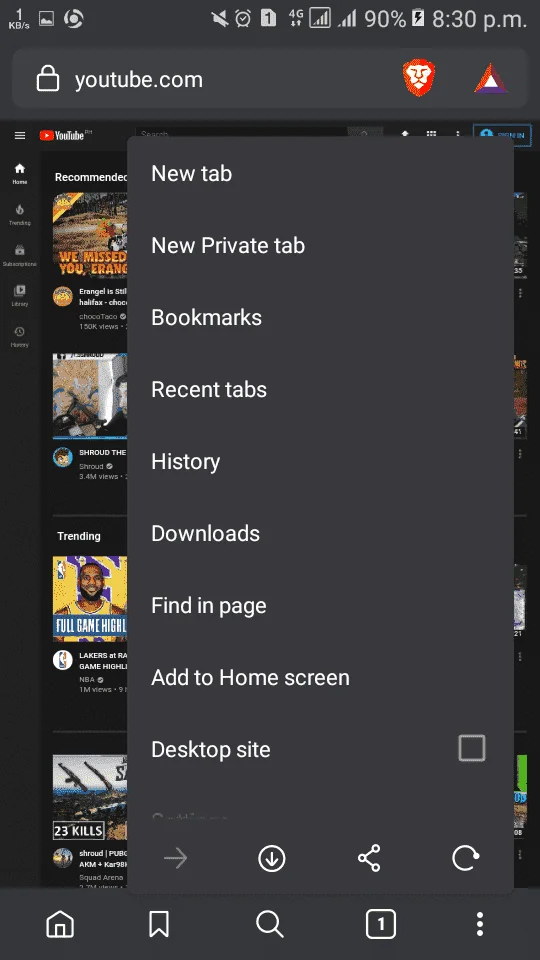Tap the download page icon in menu

point(272,858)
